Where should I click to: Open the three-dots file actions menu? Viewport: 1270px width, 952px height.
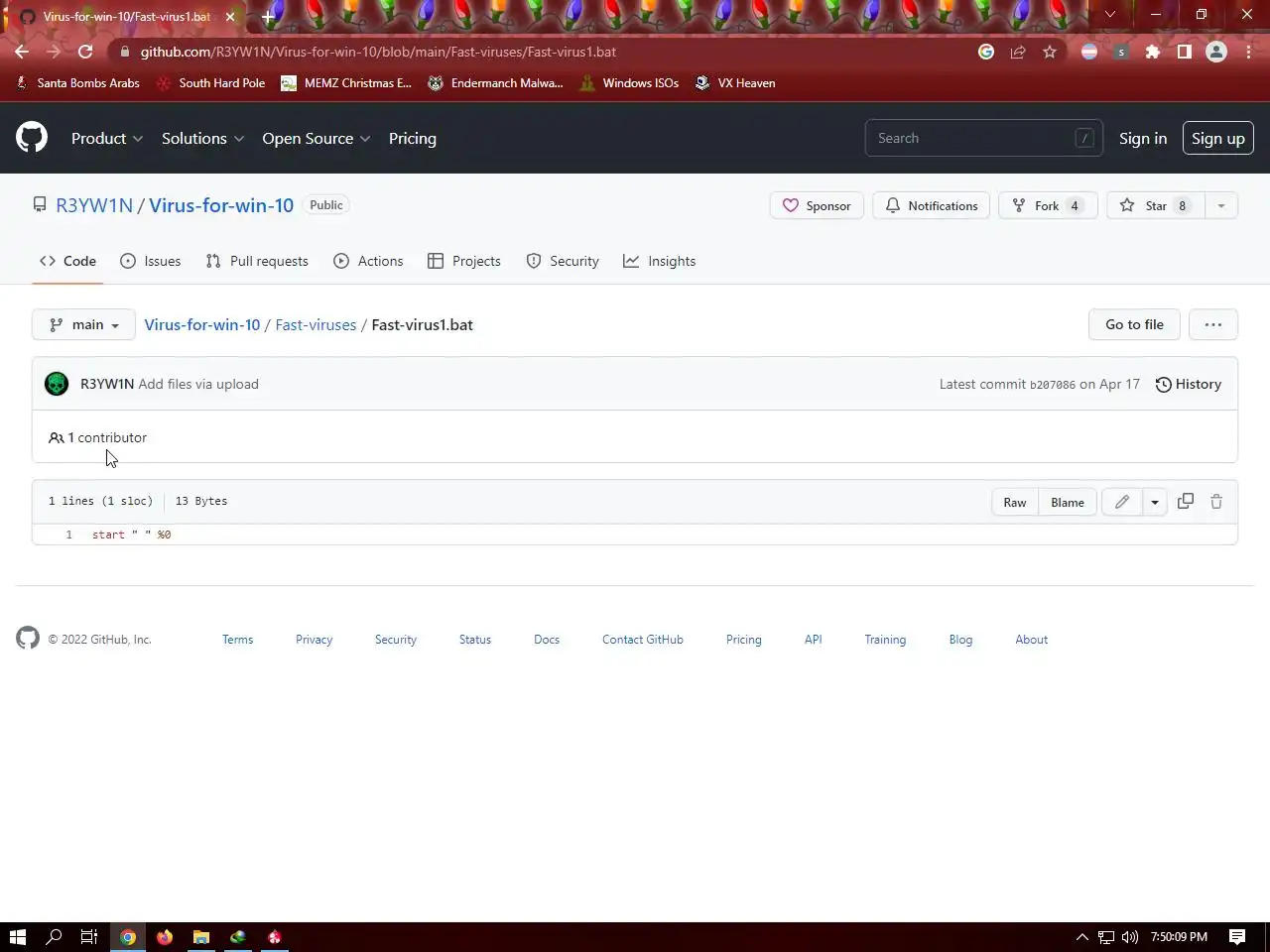tap(1213, 324)
